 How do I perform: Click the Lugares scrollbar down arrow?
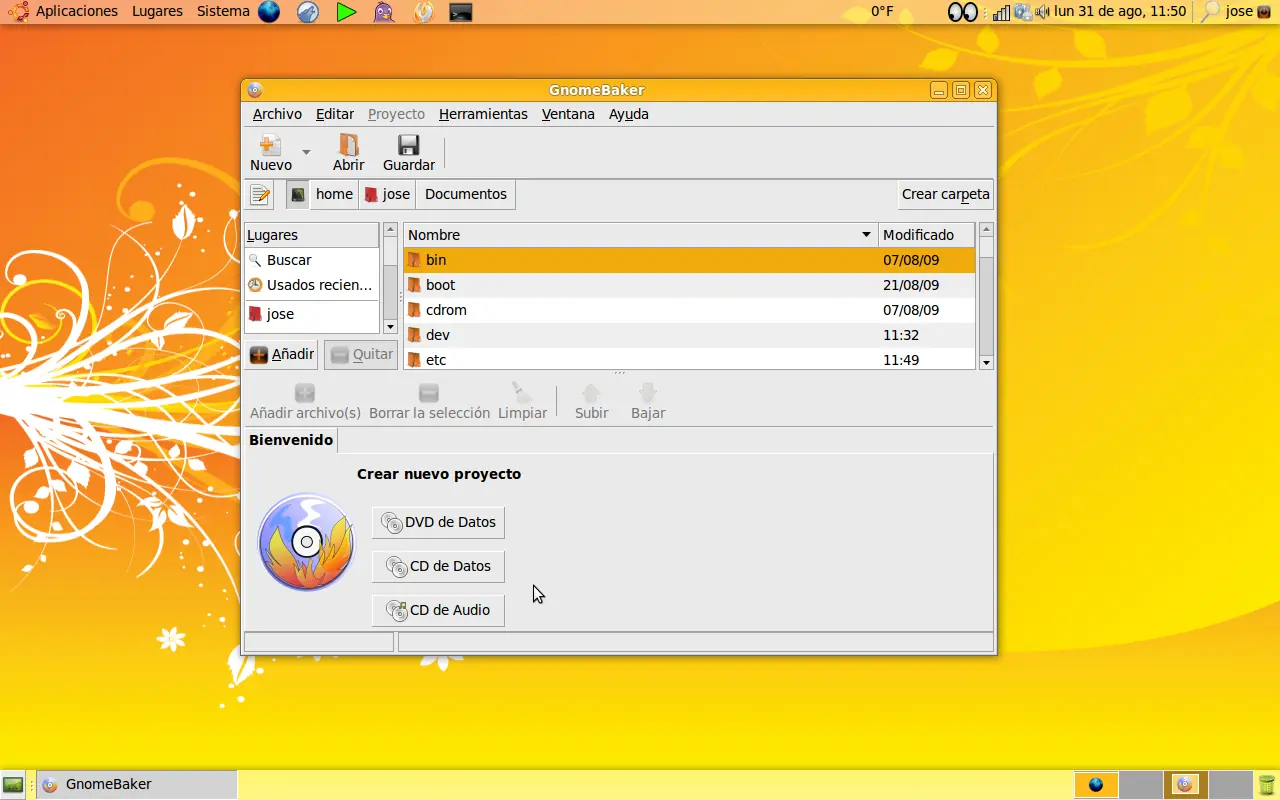tap(391, 327)
